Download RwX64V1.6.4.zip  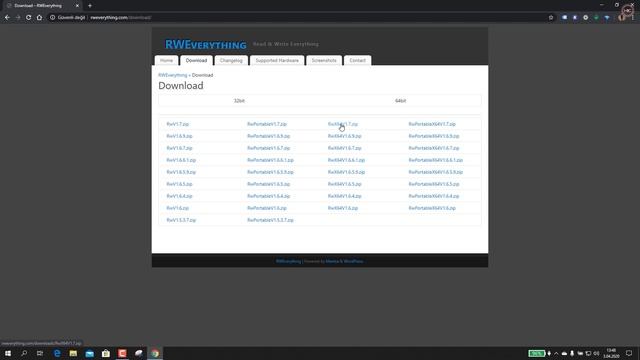pos(344,196)
